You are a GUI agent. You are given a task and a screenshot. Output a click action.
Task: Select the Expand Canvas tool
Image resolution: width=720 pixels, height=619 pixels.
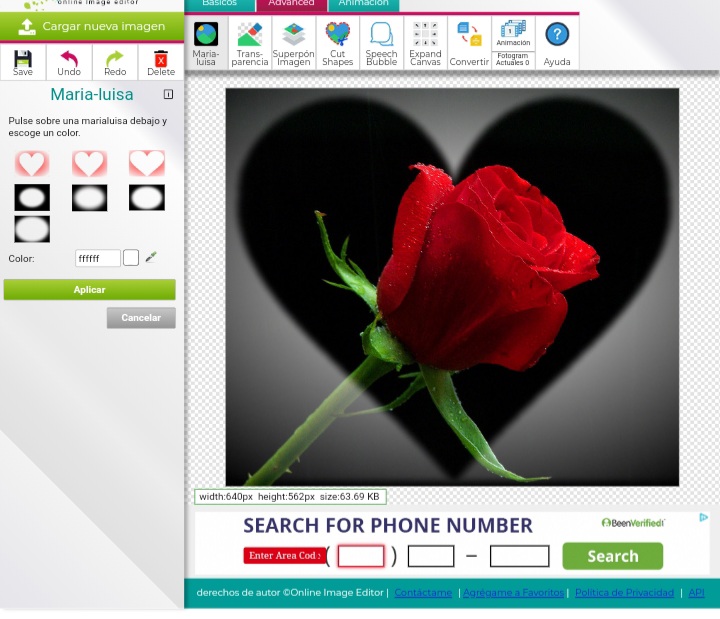425,44
